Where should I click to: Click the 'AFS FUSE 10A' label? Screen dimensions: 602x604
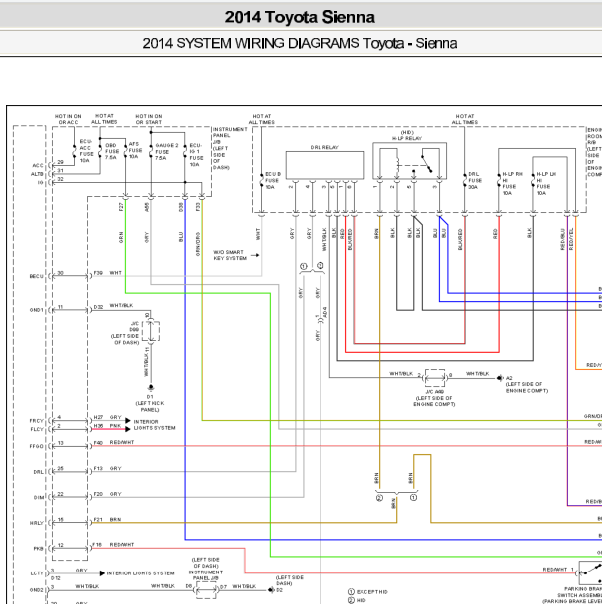tap(135, 150)
